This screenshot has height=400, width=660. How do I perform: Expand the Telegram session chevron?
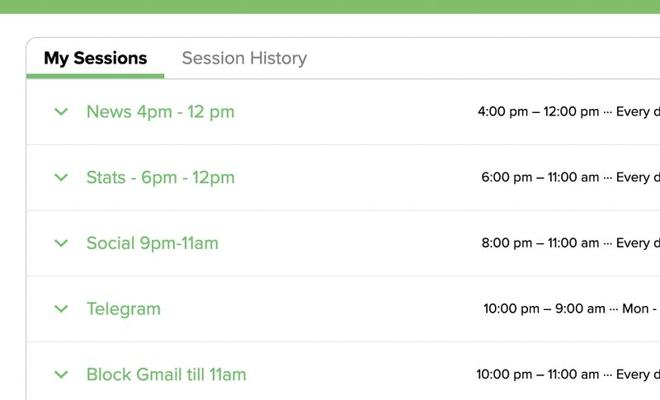61,309
